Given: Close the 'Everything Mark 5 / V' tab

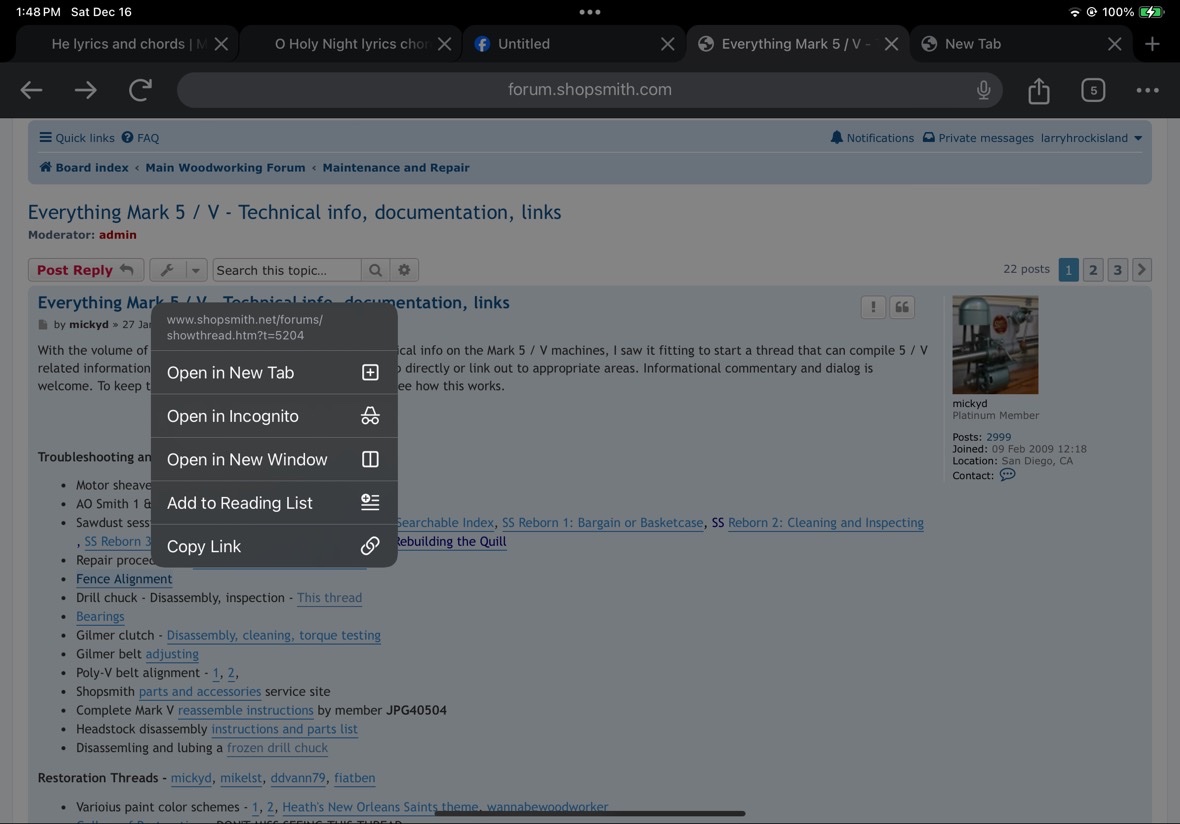Looking at the screenshot, I should [x=891, y=44].
